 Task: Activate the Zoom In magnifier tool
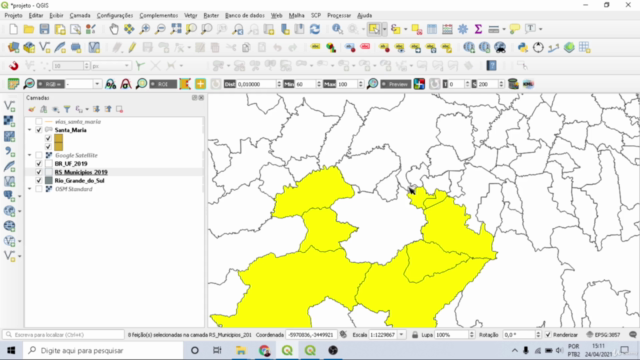pos(145,29)
